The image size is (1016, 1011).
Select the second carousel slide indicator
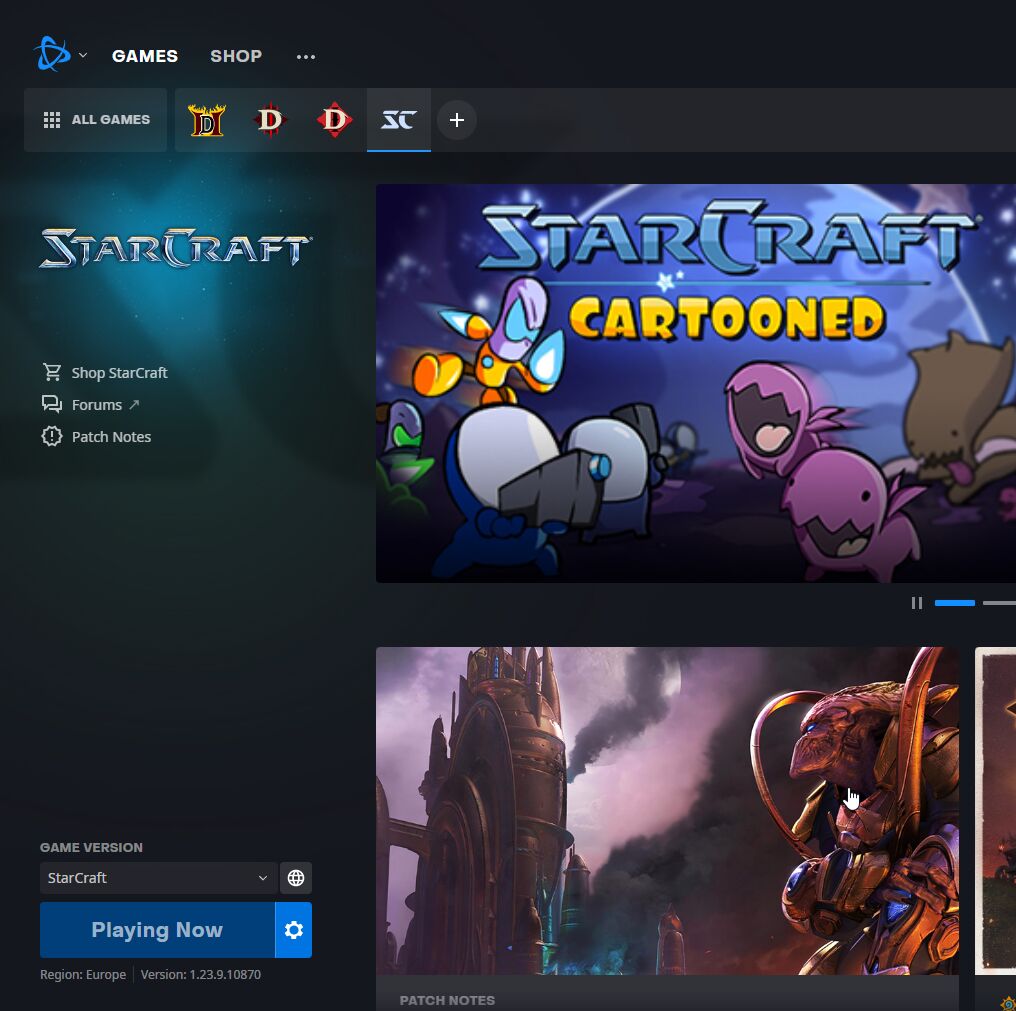click(x=999, y=603)
